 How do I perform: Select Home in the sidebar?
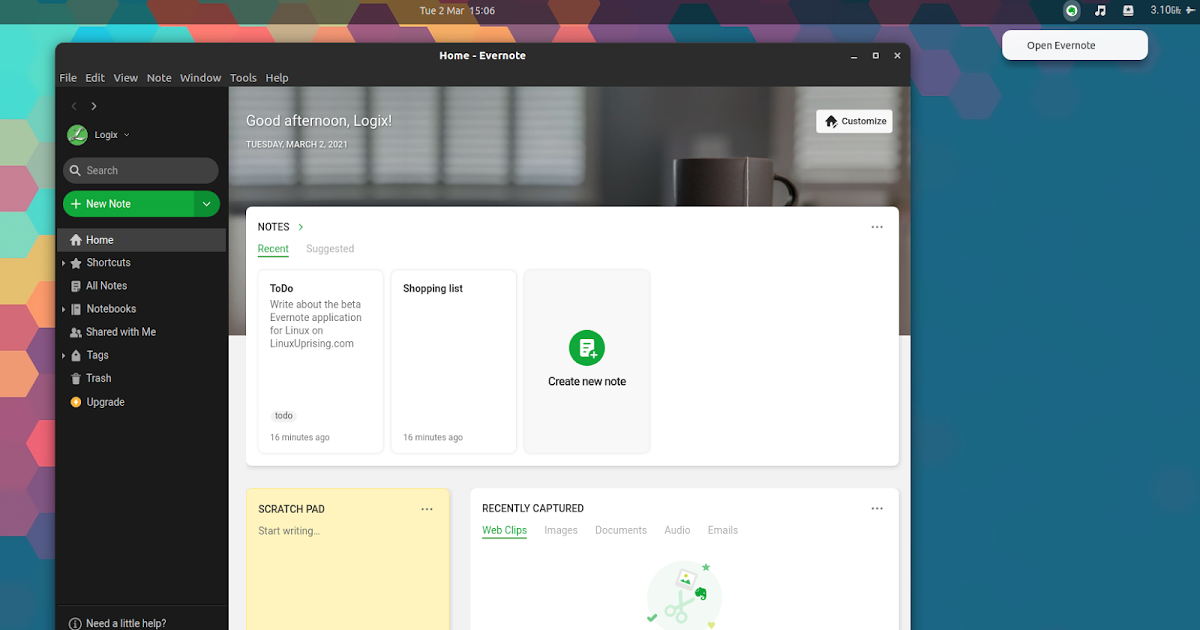[x=141, y=240]
